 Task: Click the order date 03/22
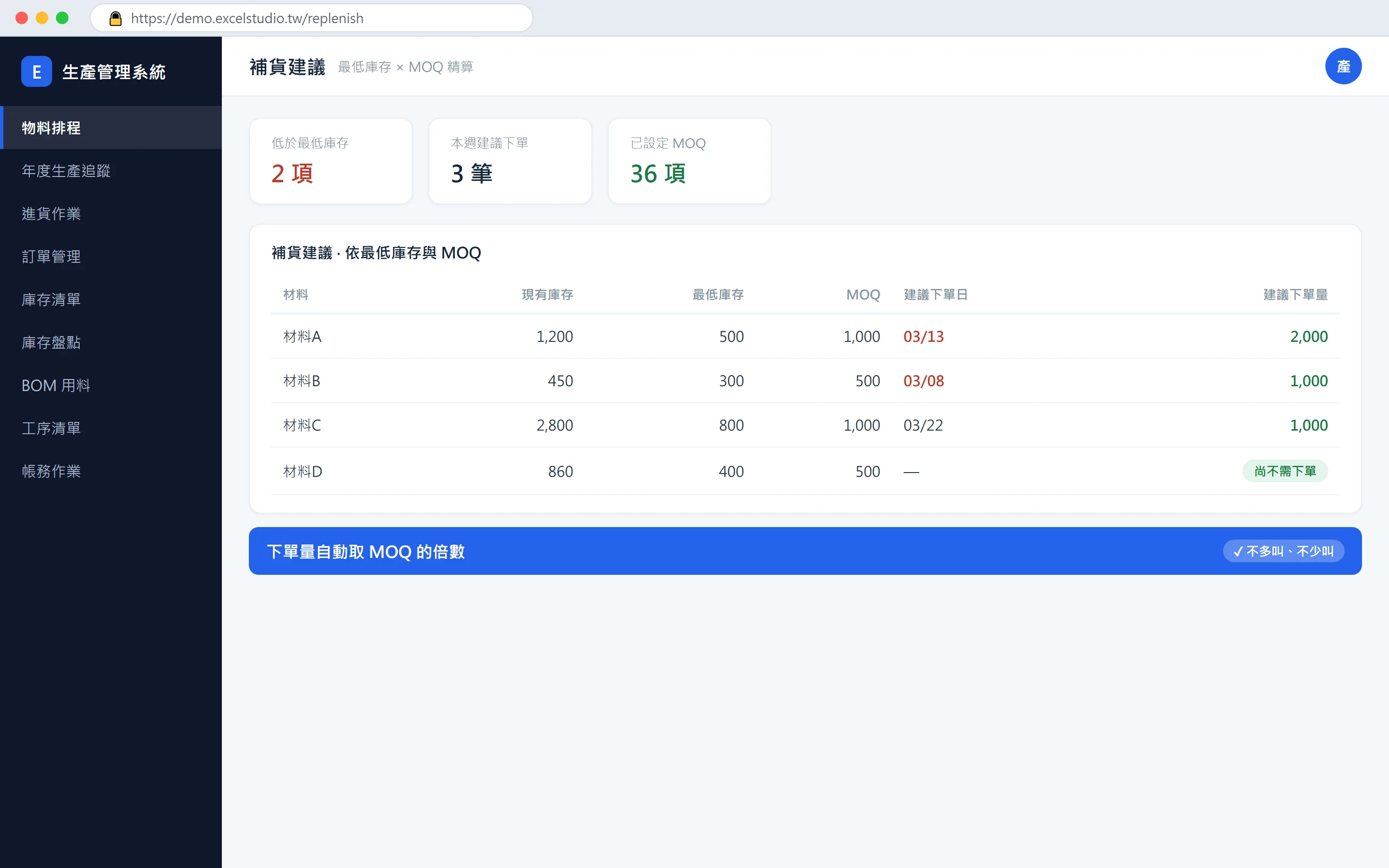(x=923, y=425)
